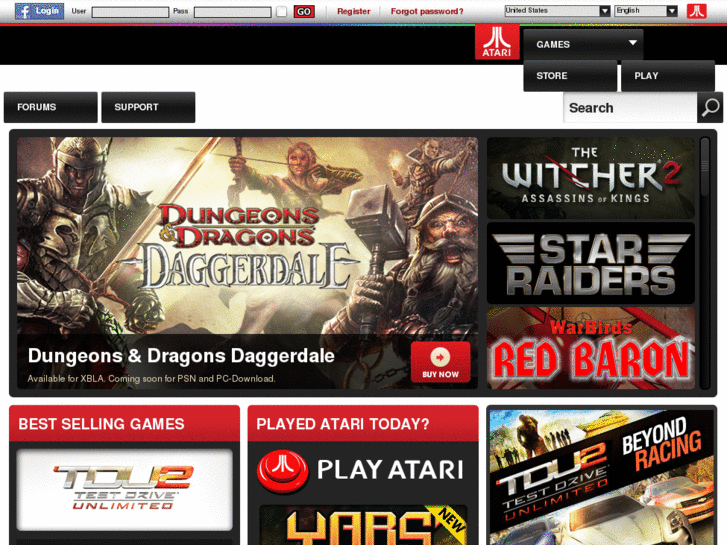Click the availability text under Daggerdale title
Screen dimensions: 727x545
point(151,378)
